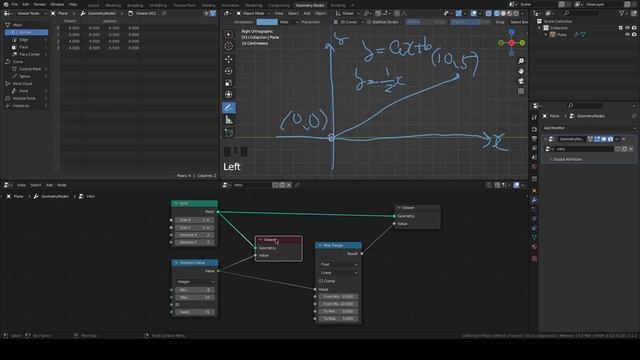
Task: Open Add menu in node editor header
Action: point(49,185)
